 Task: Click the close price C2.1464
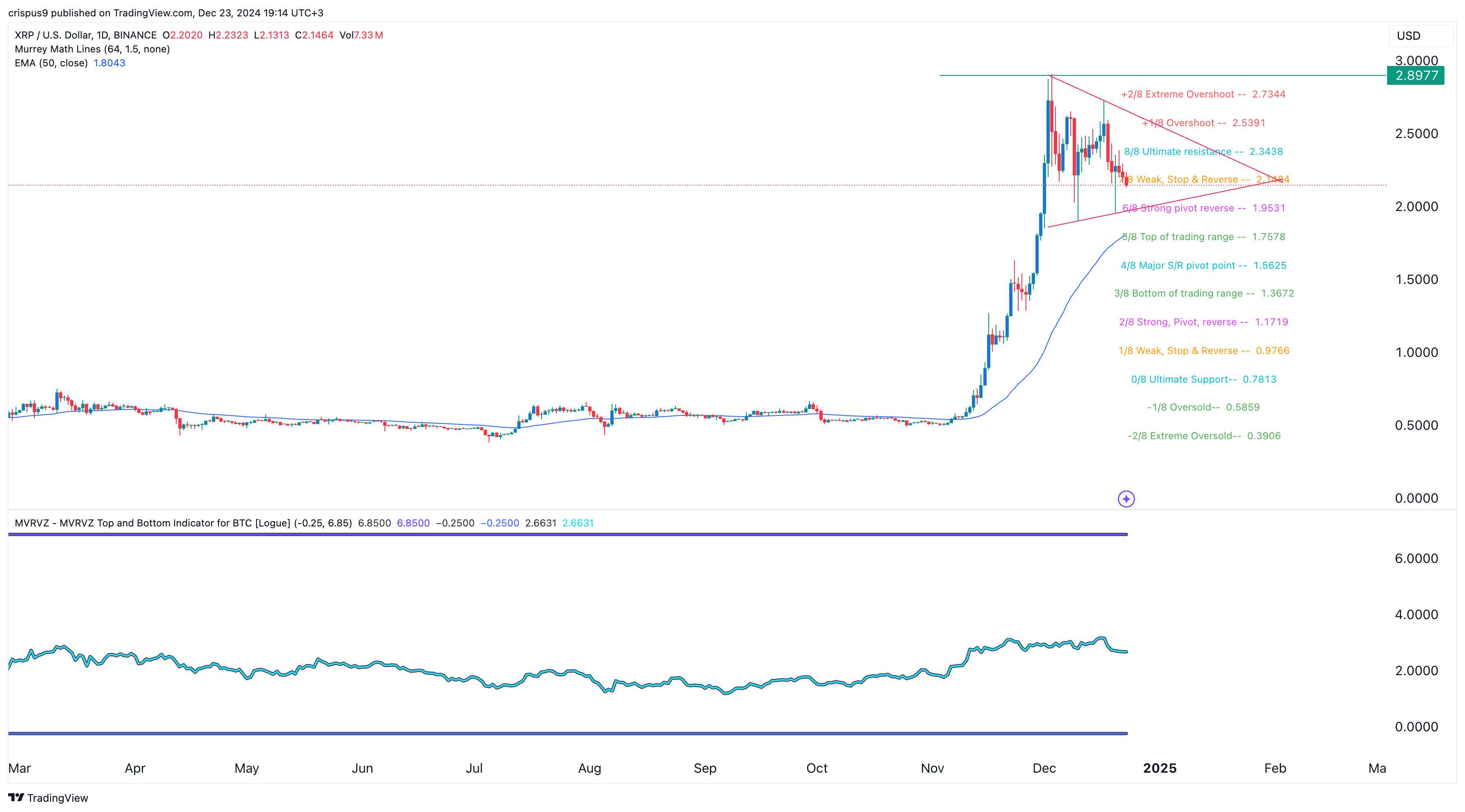314,35
